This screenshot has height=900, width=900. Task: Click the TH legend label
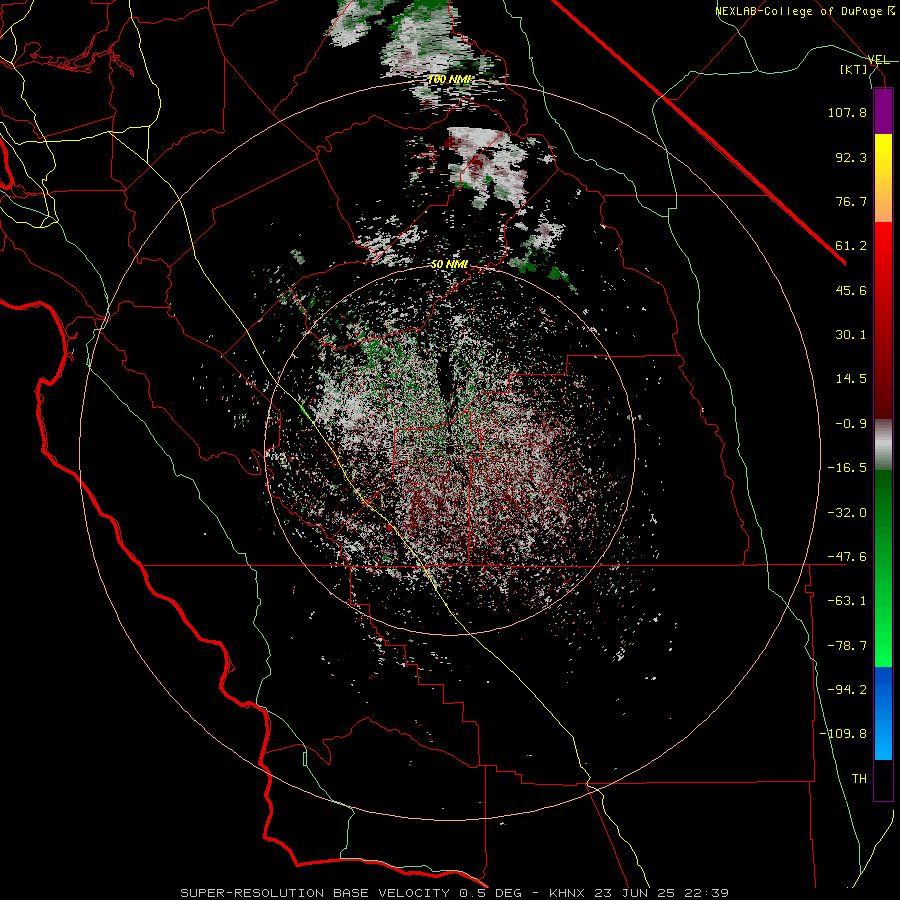pos(859,779)
